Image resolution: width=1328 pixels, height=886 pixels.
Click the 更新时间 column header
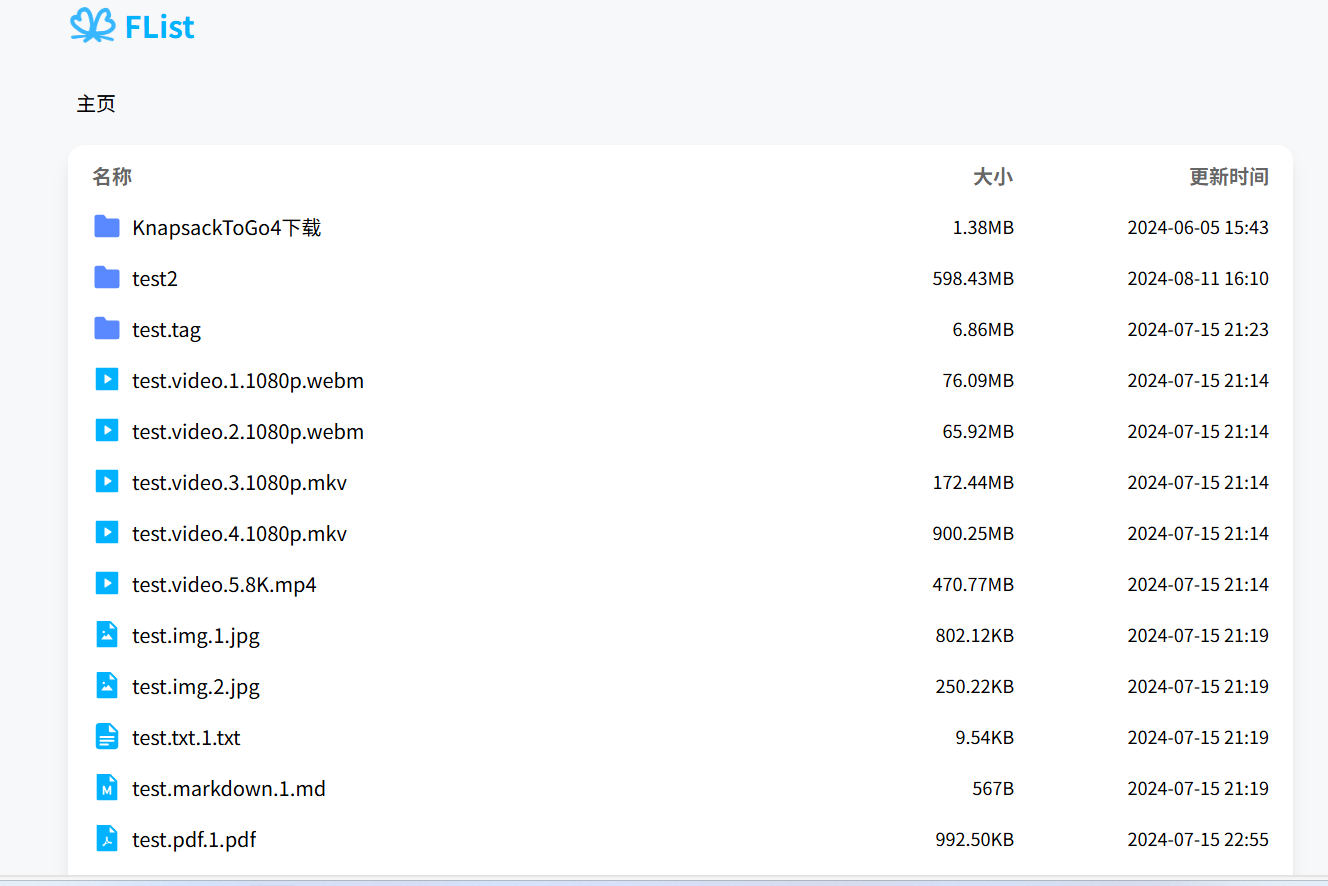[1228, 177]
